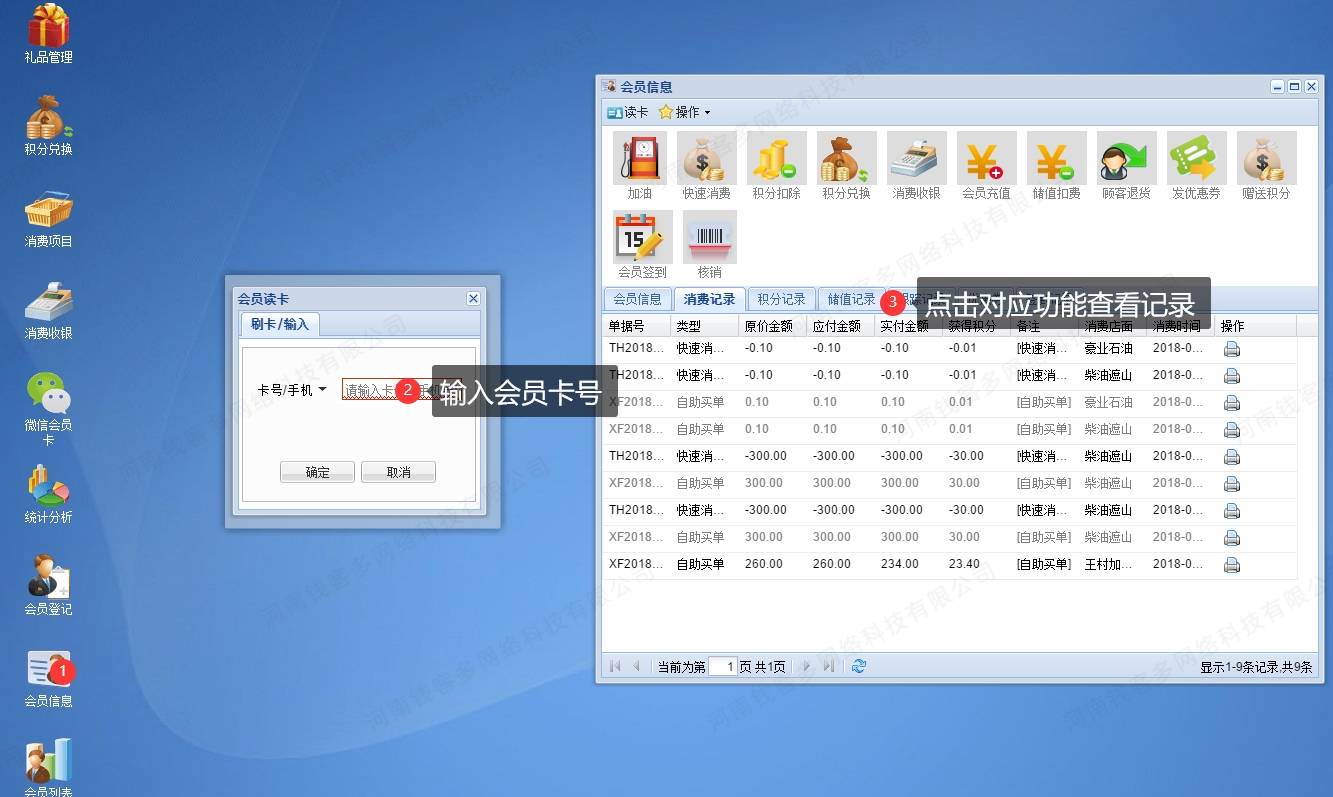Click the 加油 fuel pump icon
The image size is (1333, 797).
(x=640, y=158)
